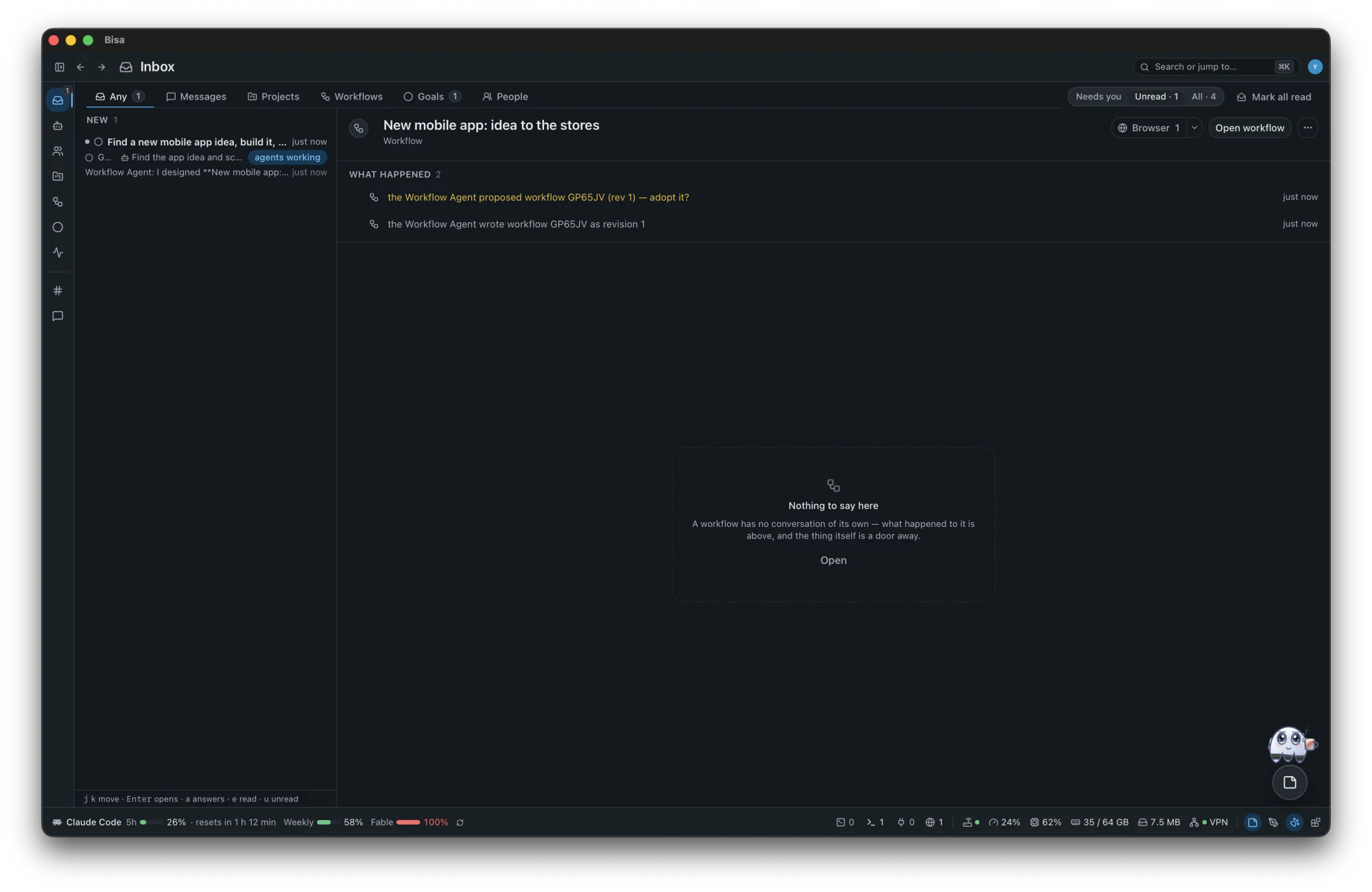Switch to the Messages tab

point(196,97)
